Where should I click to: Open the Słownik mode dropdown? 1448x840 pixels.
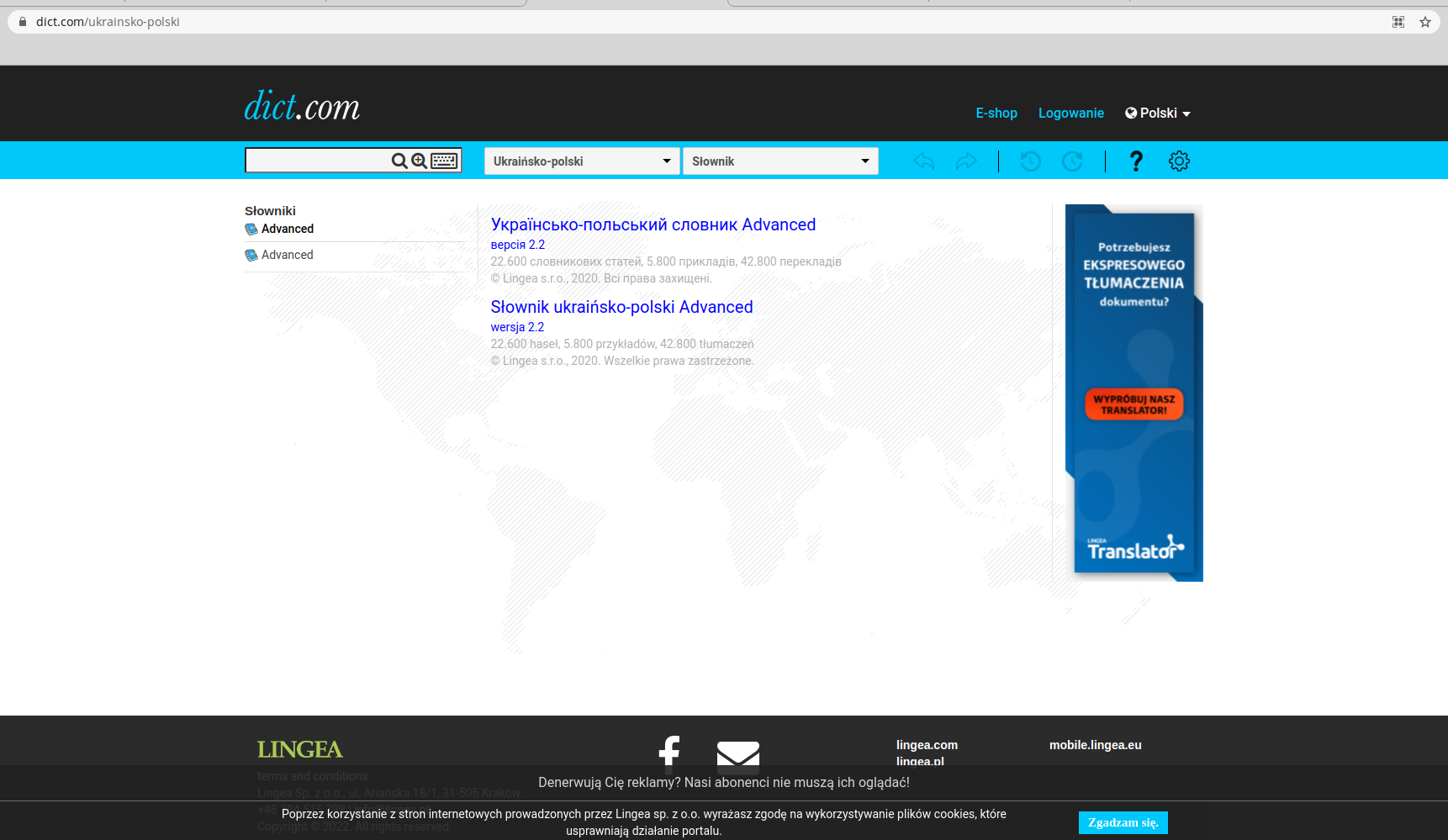(780, 161)
